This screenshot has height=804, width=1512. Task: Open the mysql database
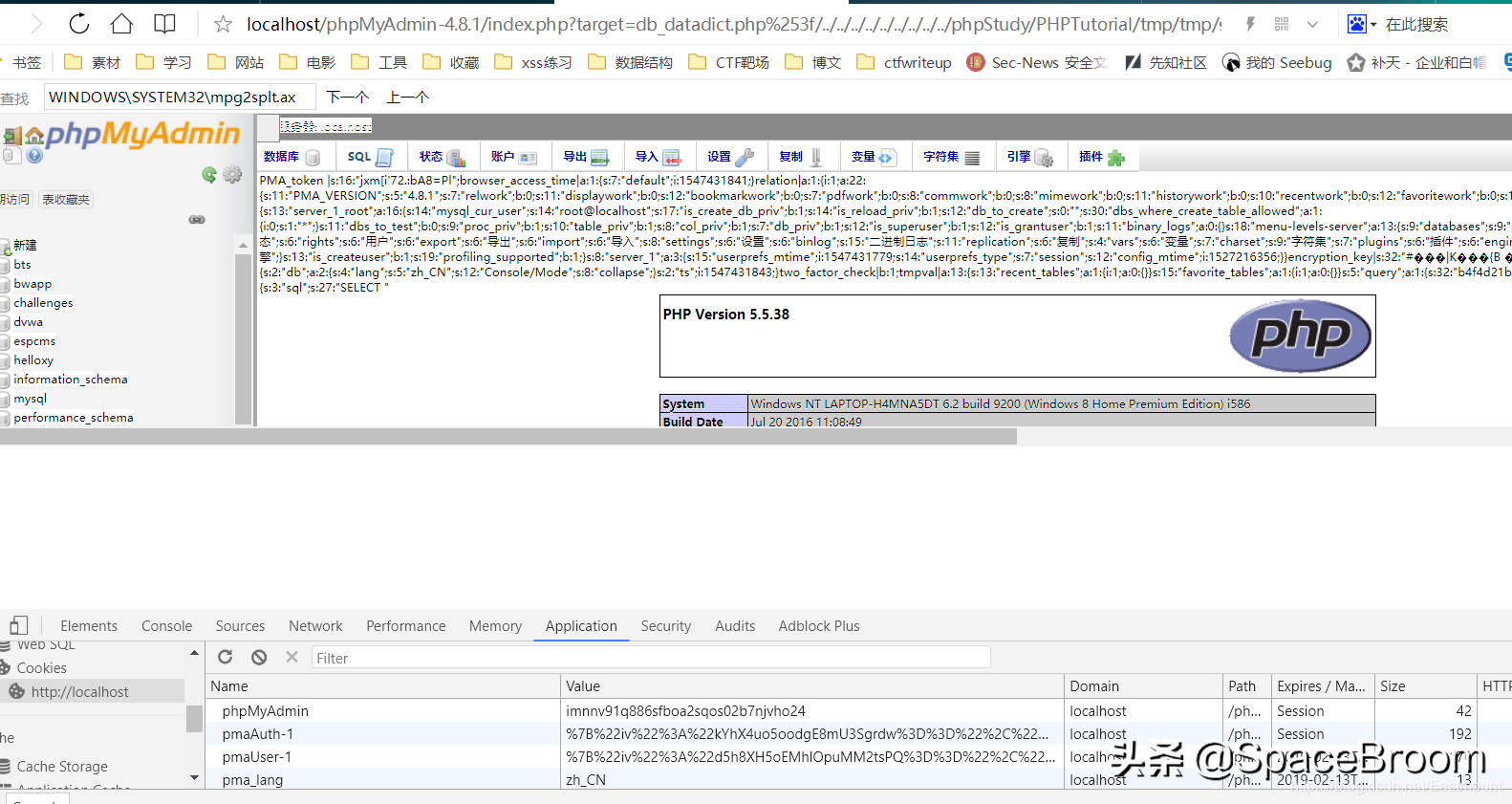[x=30, y=398]
